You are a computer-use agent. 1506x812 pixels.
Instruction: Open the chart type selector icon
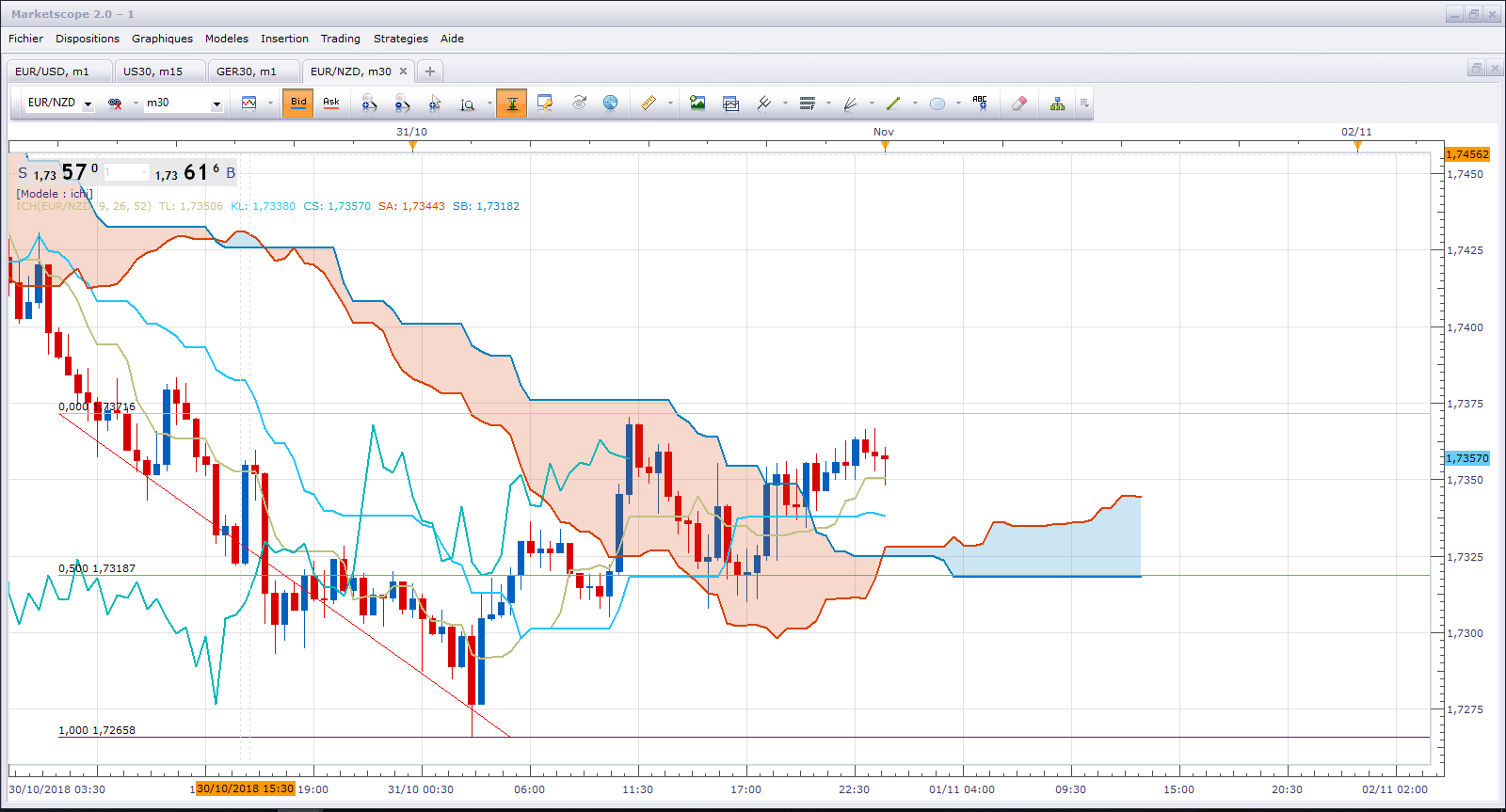248,103
